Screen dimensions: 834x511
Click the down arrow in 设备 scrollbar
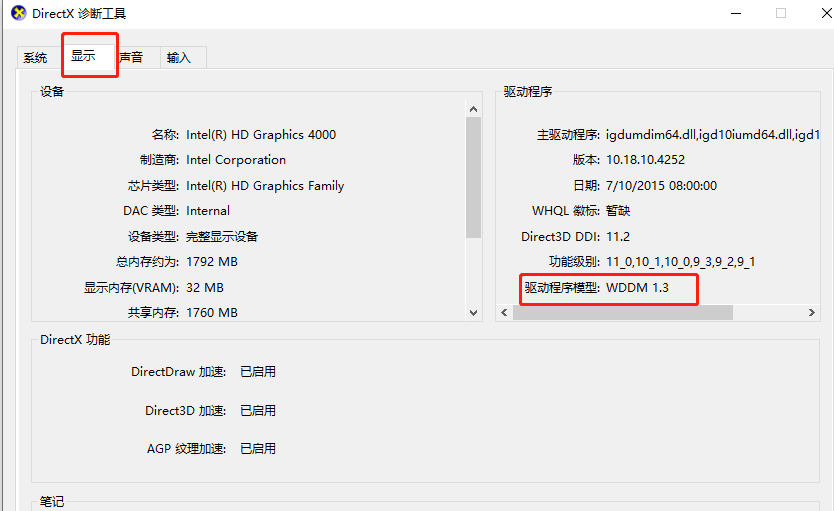point(474,313)
